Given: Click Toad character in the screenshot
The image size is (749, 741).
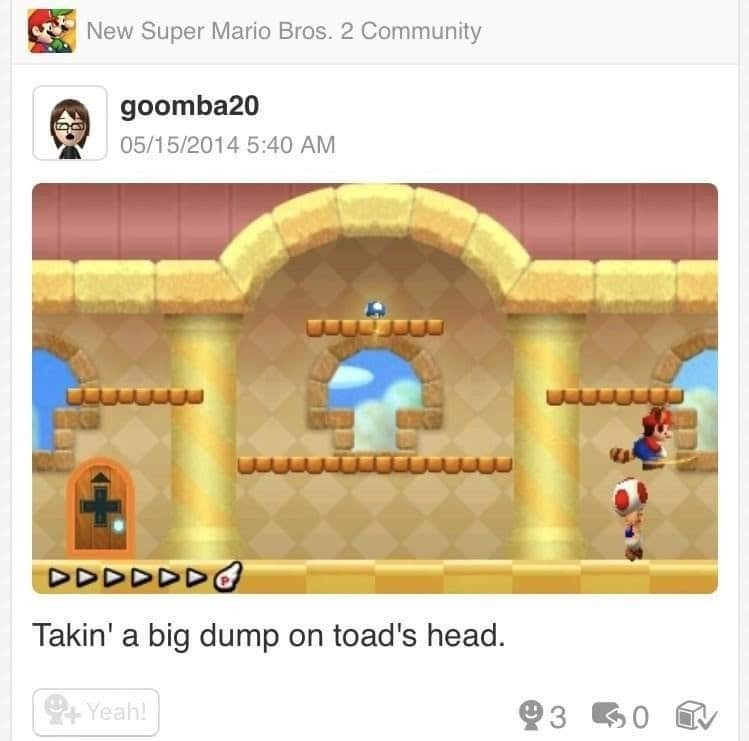Looking at the screenshot, I should [x=631, y=518].
